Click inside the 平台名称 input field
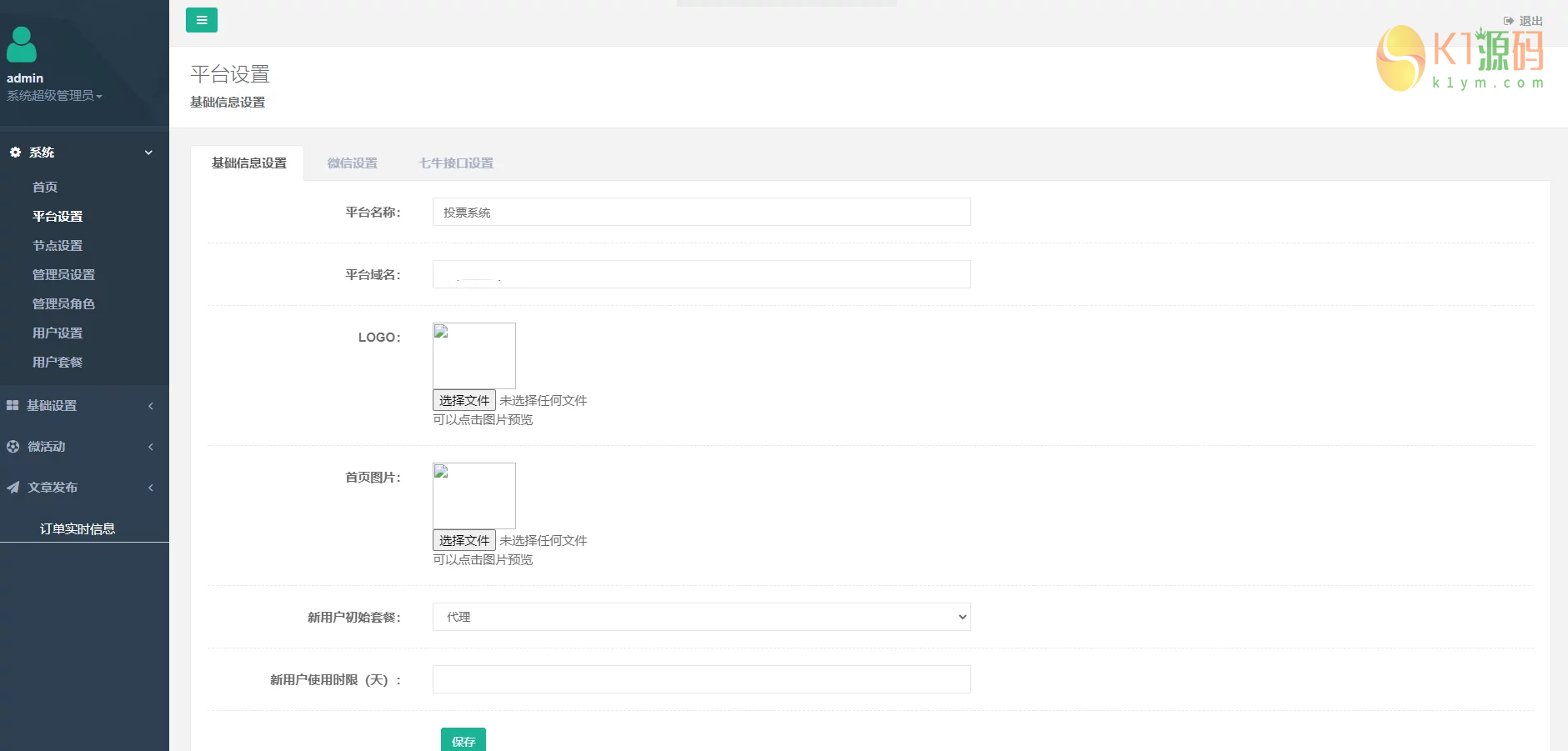This screenshot has height=751, width=1568. (700, 212)
